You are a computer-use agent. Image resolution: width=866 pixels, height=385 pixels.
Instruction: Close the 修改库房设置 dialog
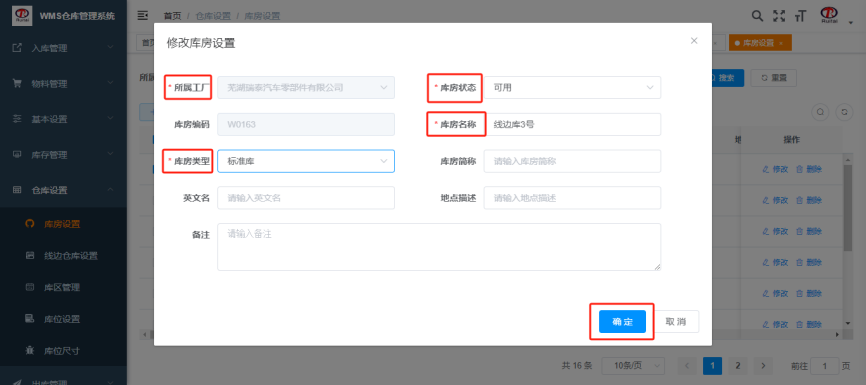[x=694, y=41]
